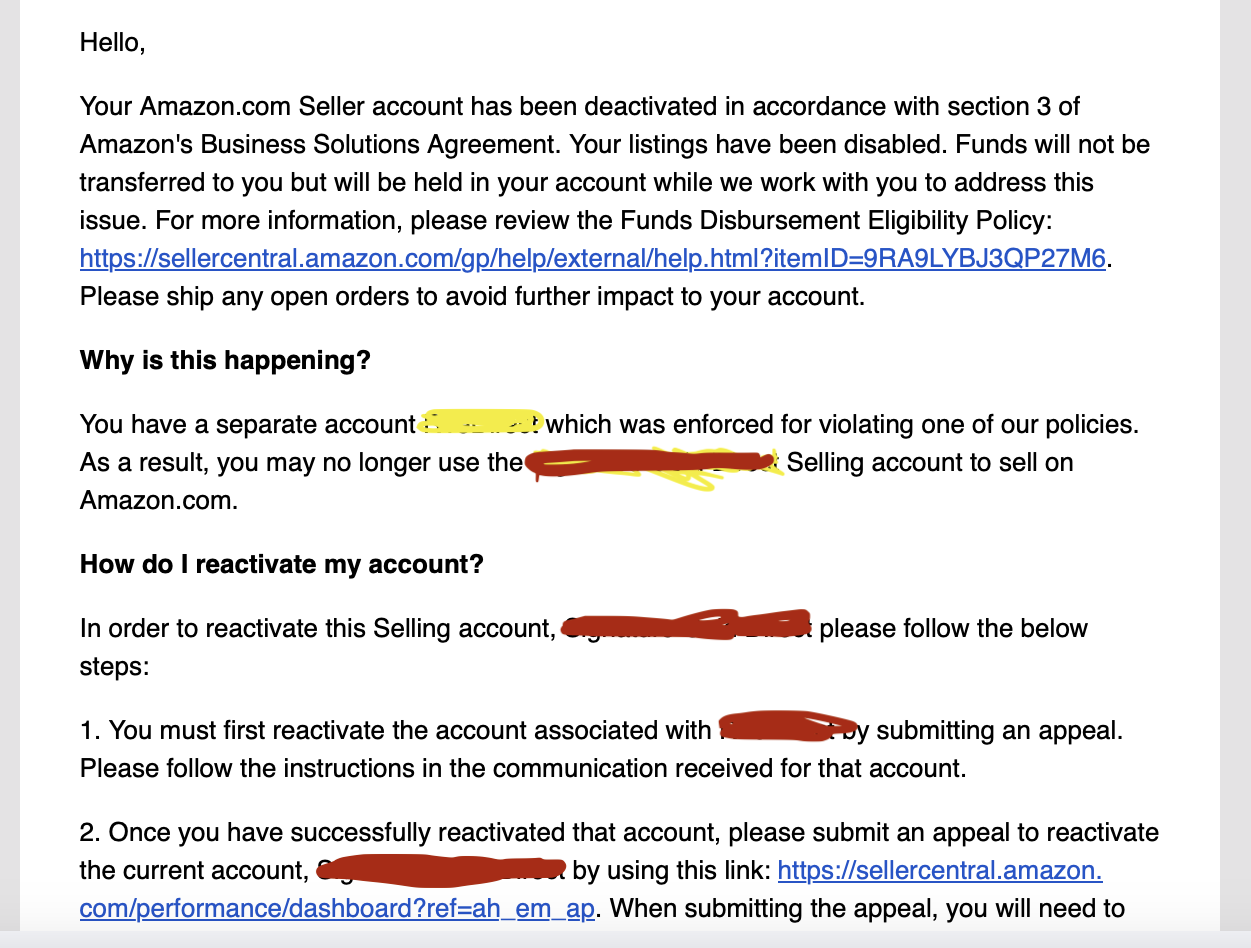Viewport: 1251px width, 948px height.
Task: Click the yellow highlighted redaction after "separate account"
Action: [482, 423]
